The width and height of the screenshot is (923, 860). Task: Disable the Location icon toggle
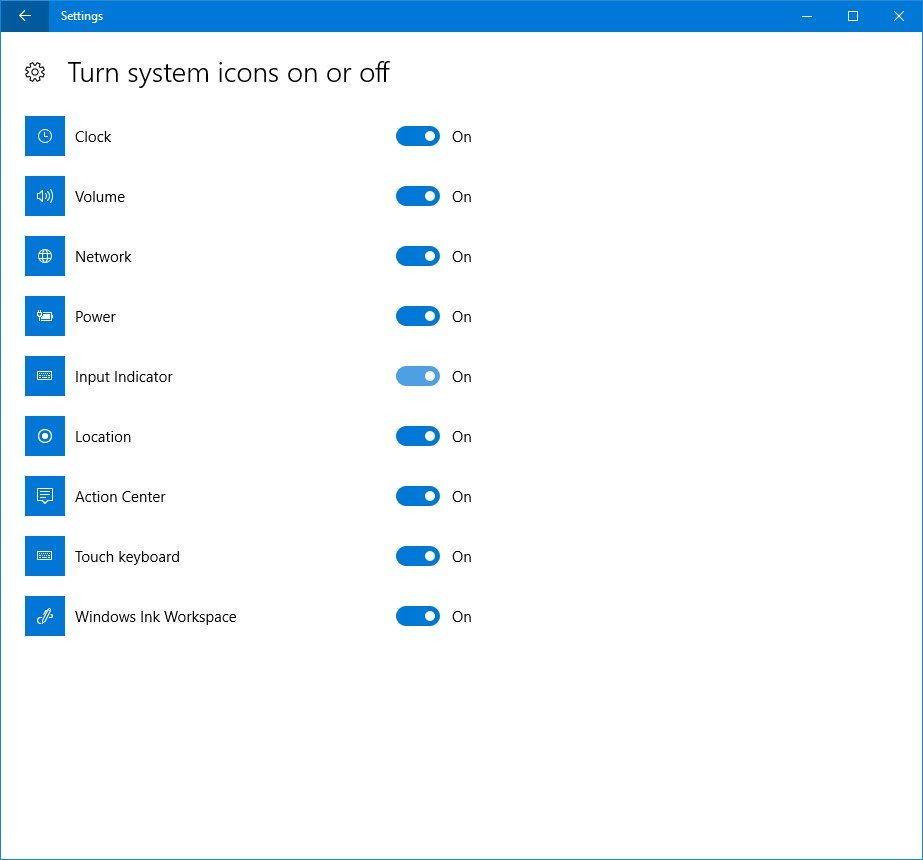pos(417,436)
